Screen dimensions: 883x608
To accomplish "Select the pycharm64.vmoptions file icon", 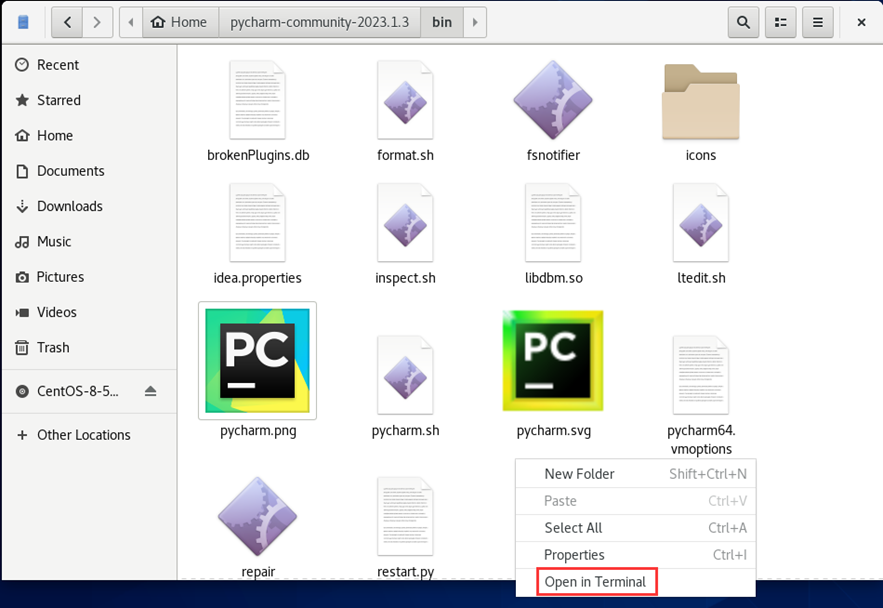I will 701,375.
